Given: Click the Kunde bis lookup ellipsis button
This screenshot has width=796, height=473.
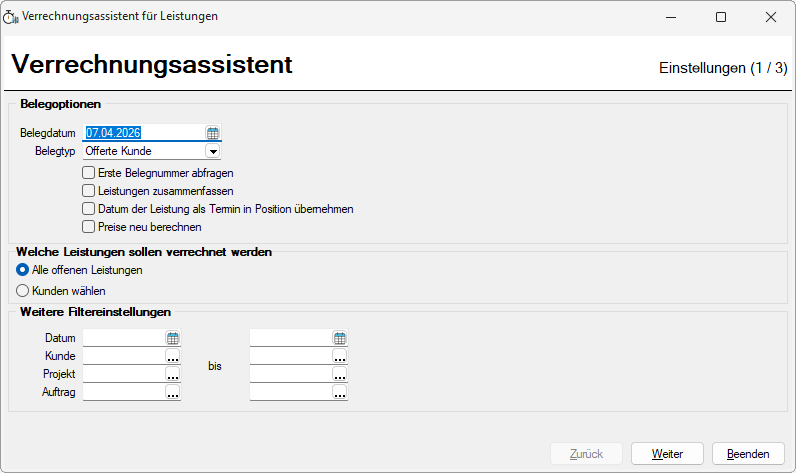Looking at the screenshot, I should point(339,357).
